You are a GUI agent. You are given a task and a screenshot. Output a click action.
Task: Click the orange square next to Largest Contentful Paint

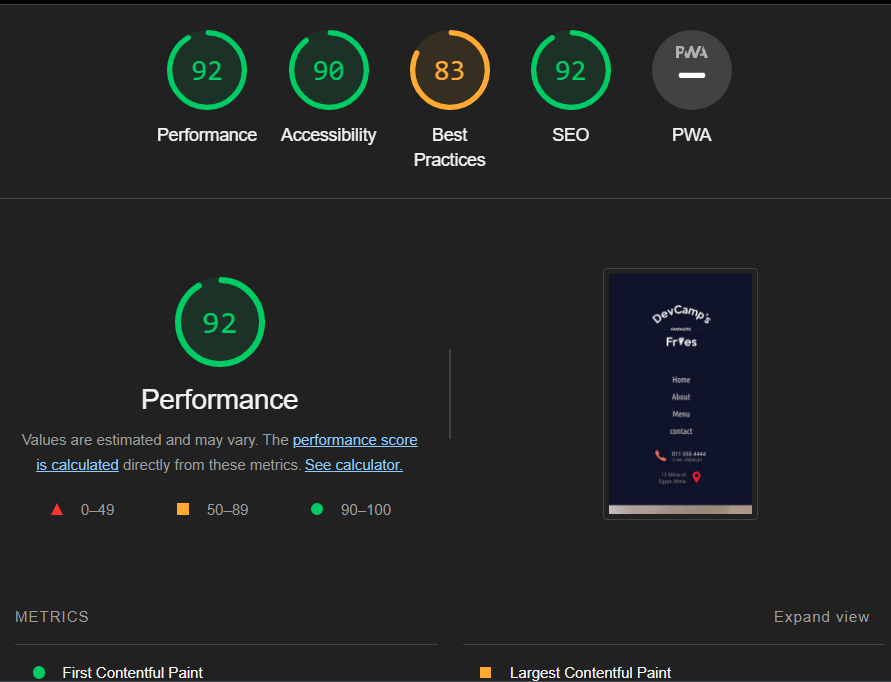pyautogui.click(x=487, y=672)
